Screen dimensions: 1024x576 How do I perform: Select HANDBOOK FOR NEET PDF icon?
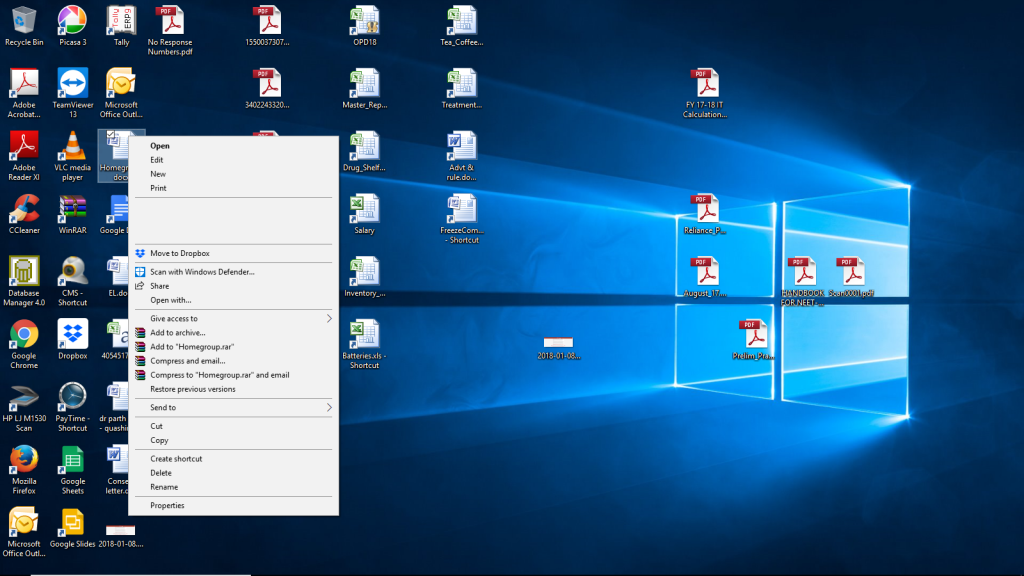click(x=803, y=281)
